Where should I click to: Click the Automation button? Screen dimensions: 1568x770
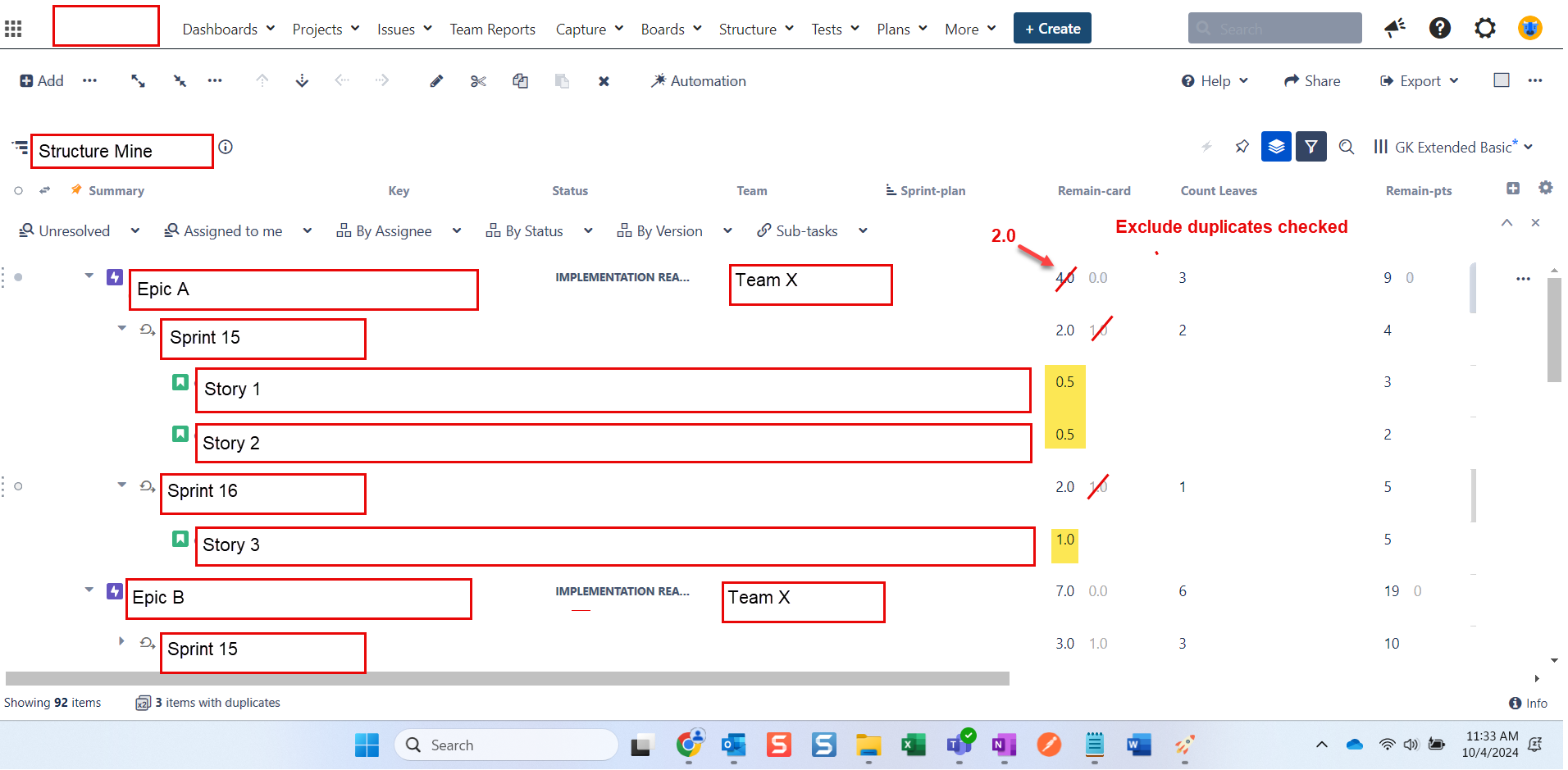pos(698,80)
